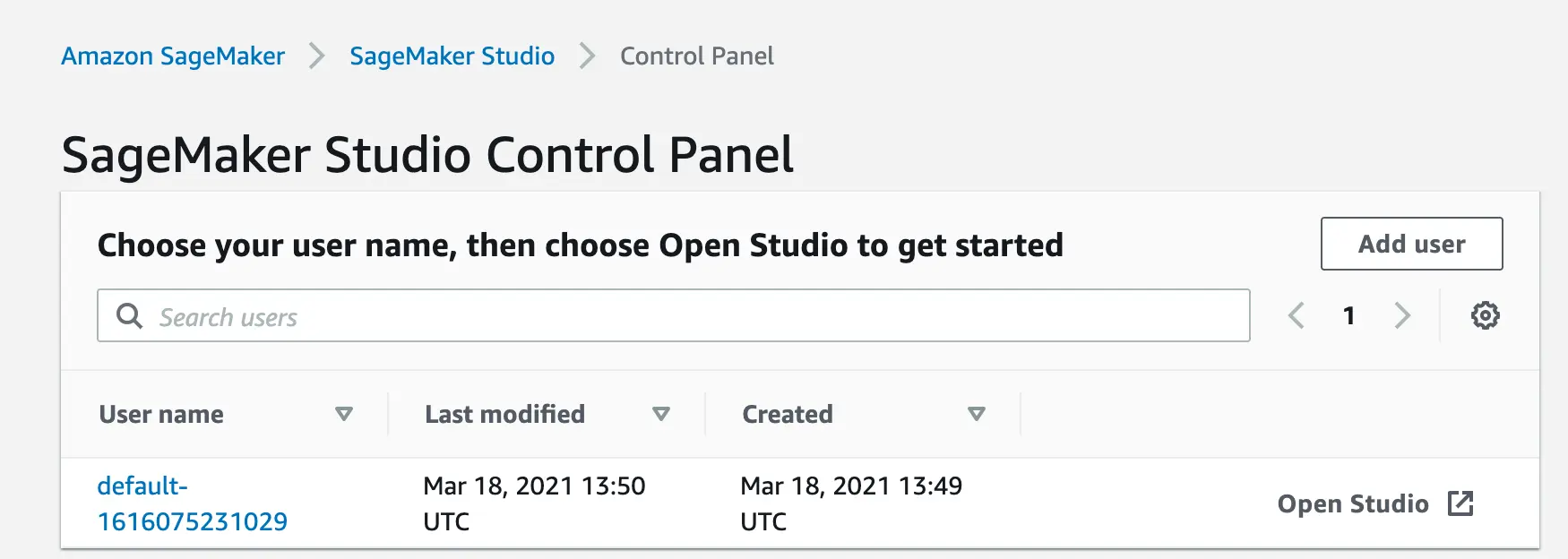Navigate to SageMaker Studio breadcrumb
The height and width of the screenshot is (559, 1568).
click(x=452, y=56)
